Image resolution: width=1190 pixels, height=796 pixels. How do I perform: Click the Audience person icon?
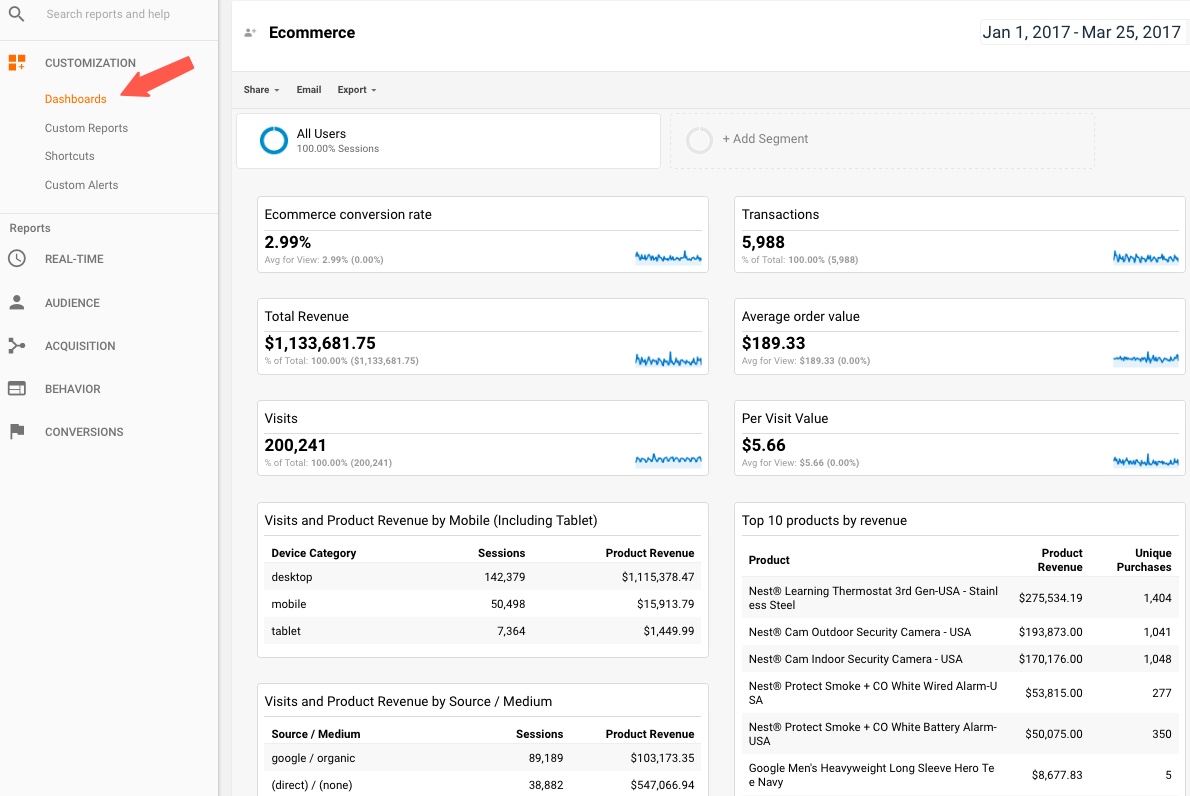tap(16, 302)
